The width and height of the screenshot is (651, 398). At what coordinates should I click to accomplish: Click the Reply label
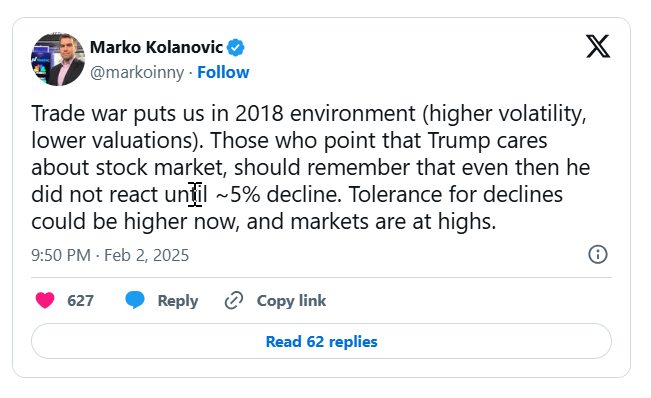(178, 301)
